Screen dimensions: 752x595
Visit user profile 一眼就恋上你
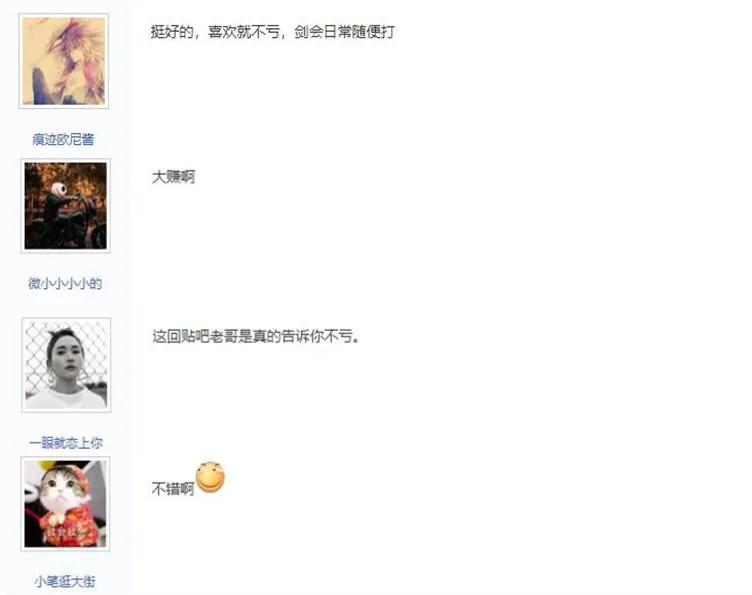click(x=66, y=443)
